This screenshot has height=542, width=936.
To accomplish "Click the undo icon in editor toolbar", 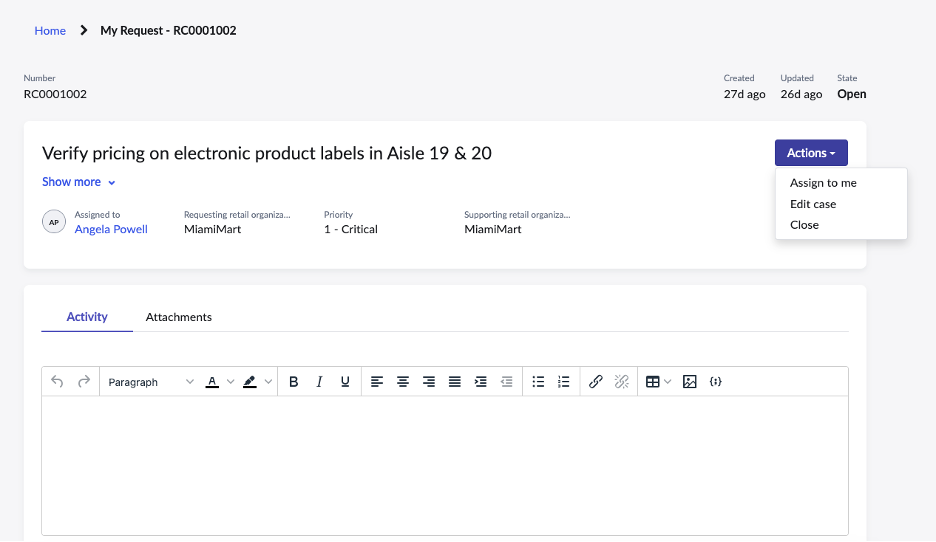I will 57,381.
